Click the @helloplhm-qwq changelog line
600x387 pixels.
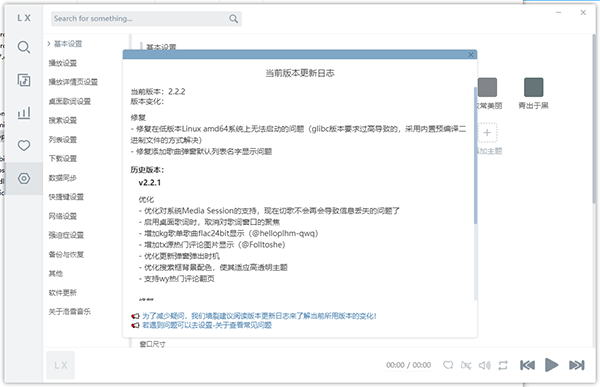click(228, 233)
